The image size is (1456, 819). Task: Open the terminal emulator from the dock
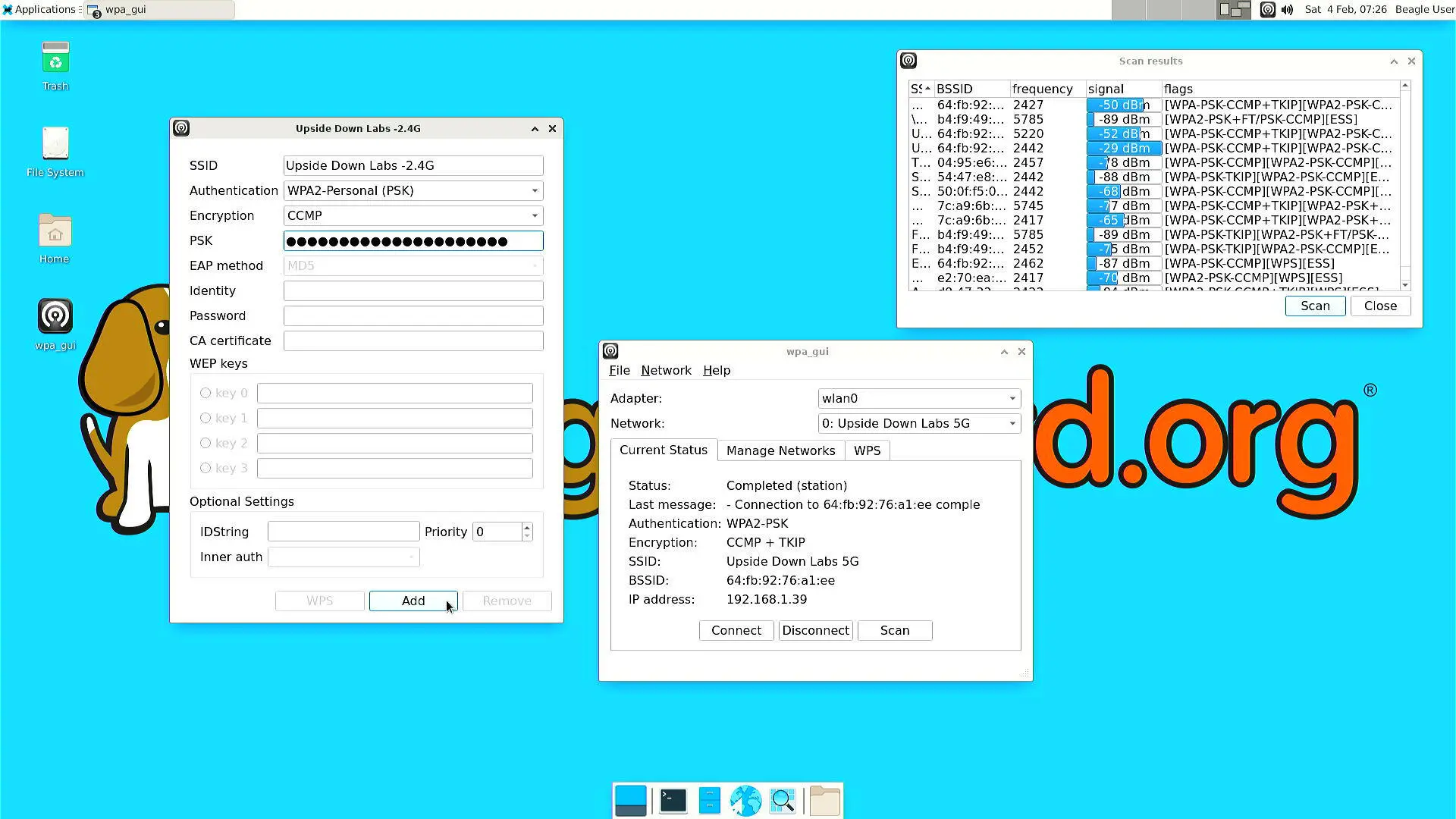click(x=673, y=800)
